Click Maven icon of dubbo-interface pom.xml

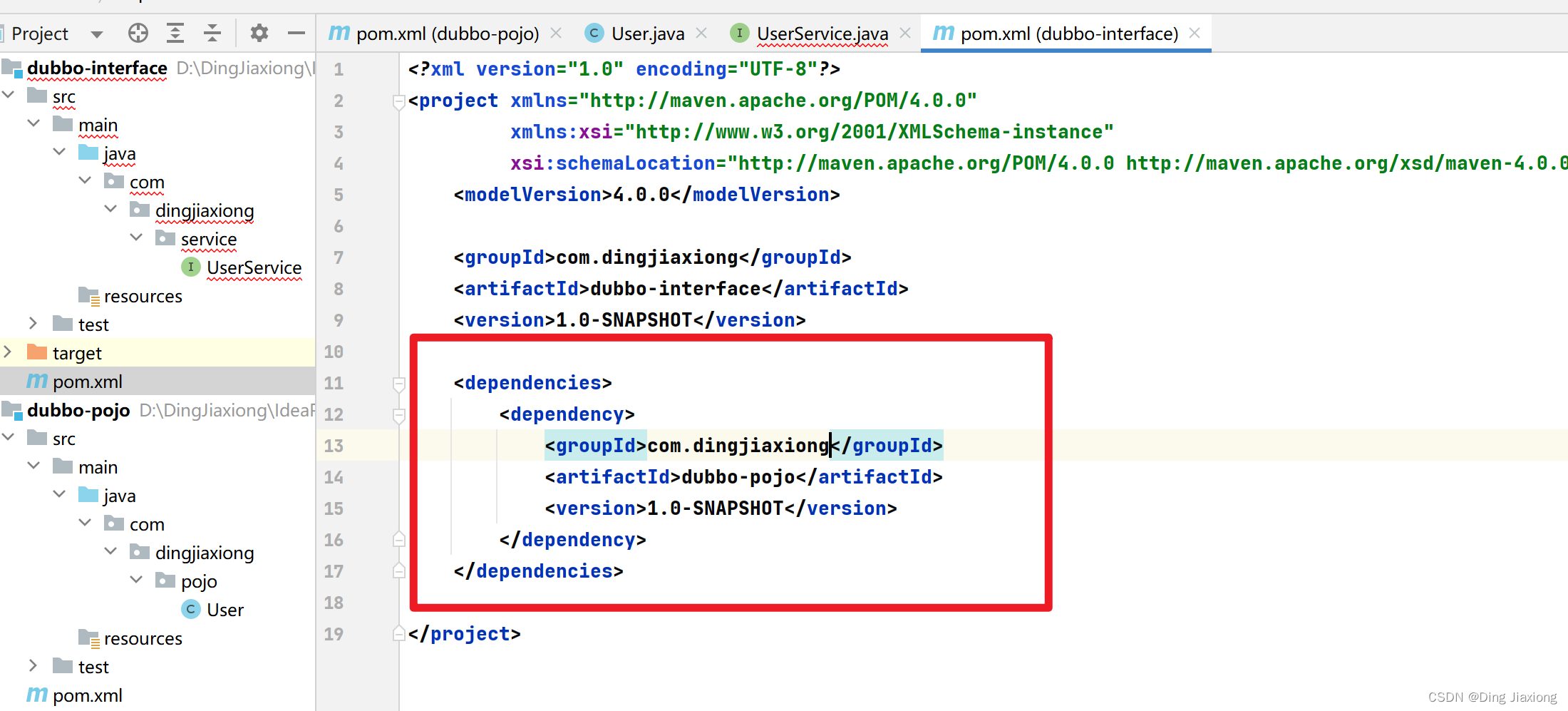(x=37, y=381)
